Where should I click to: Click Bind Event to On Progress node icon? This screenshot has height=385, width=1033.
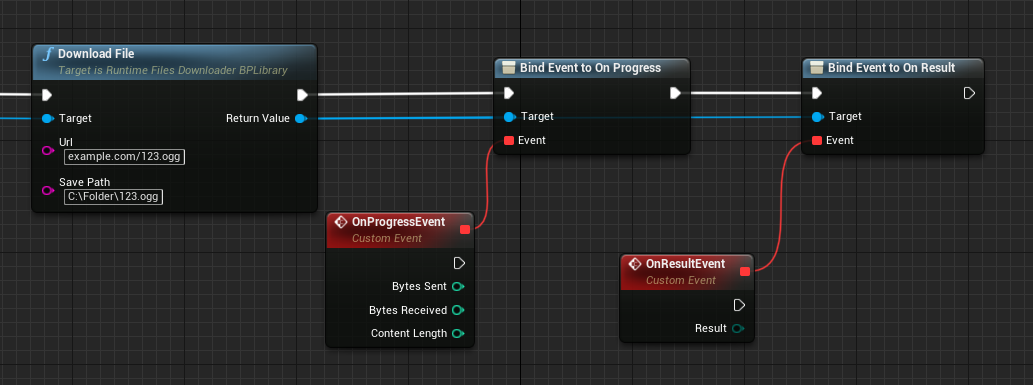509,67
